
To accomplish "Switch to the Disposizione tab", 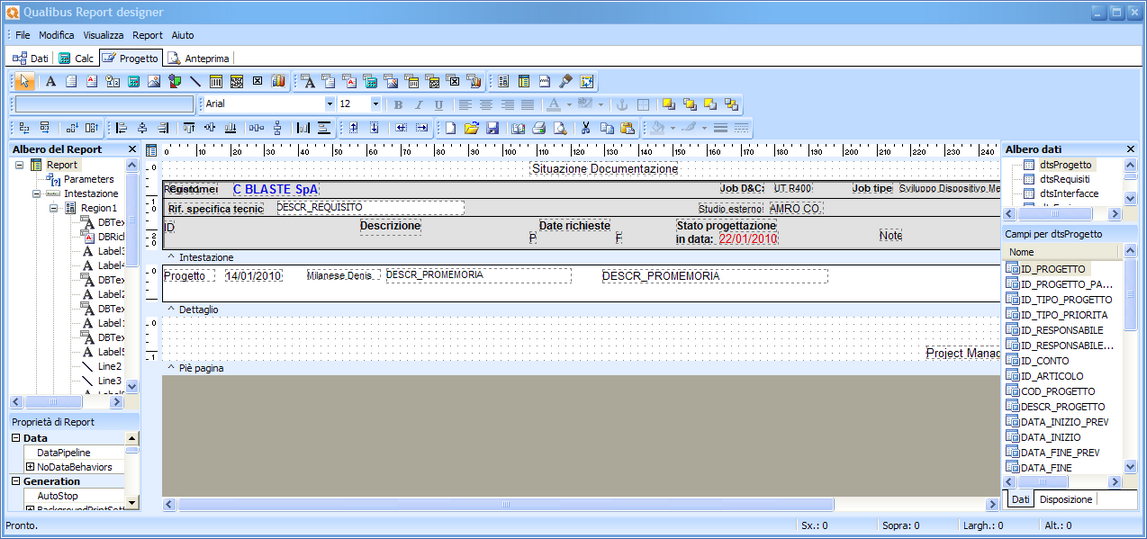I will (1067, 499).
